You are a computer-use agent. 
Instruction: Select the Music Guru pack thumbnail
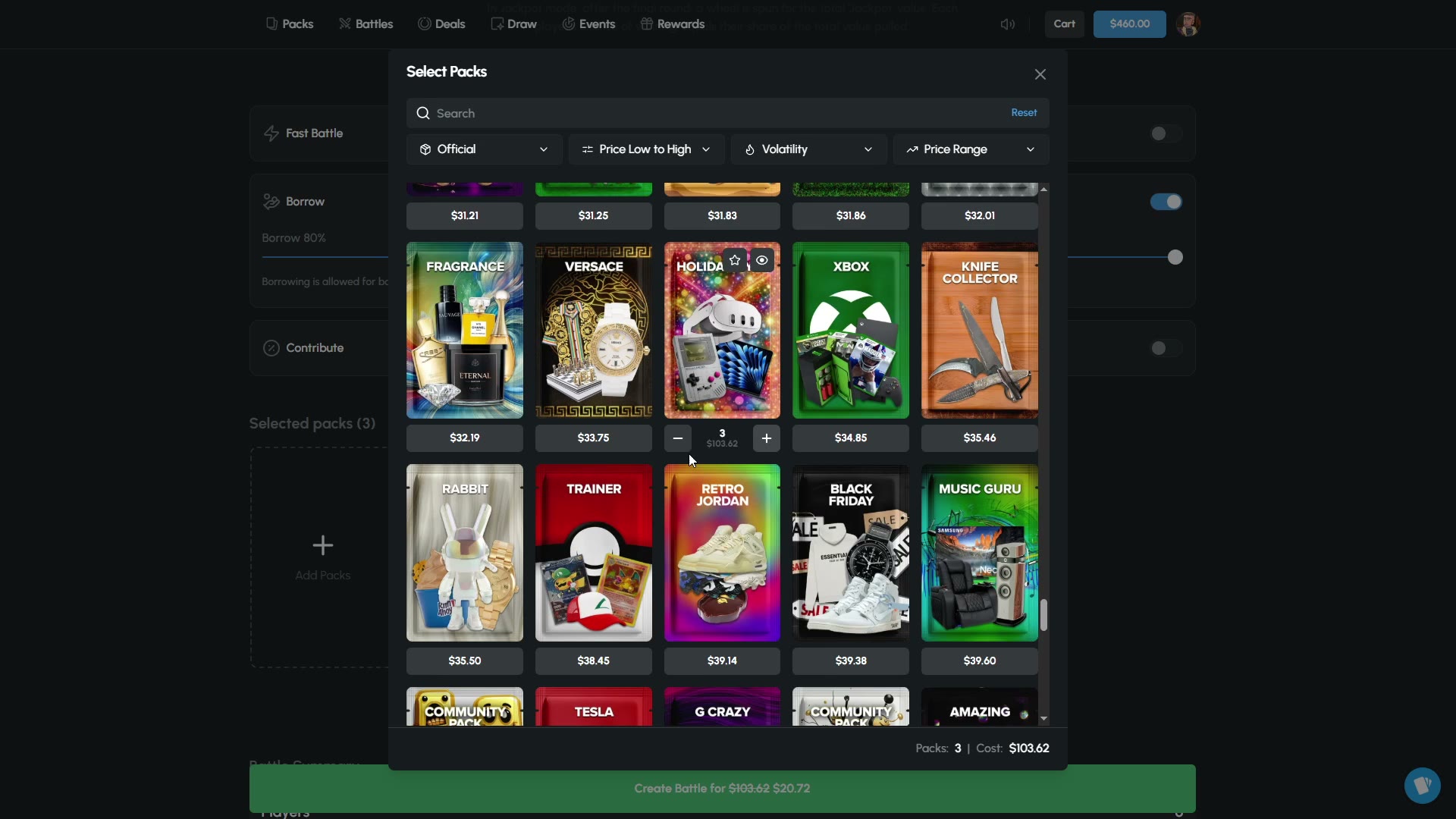(x=980, y=553)
